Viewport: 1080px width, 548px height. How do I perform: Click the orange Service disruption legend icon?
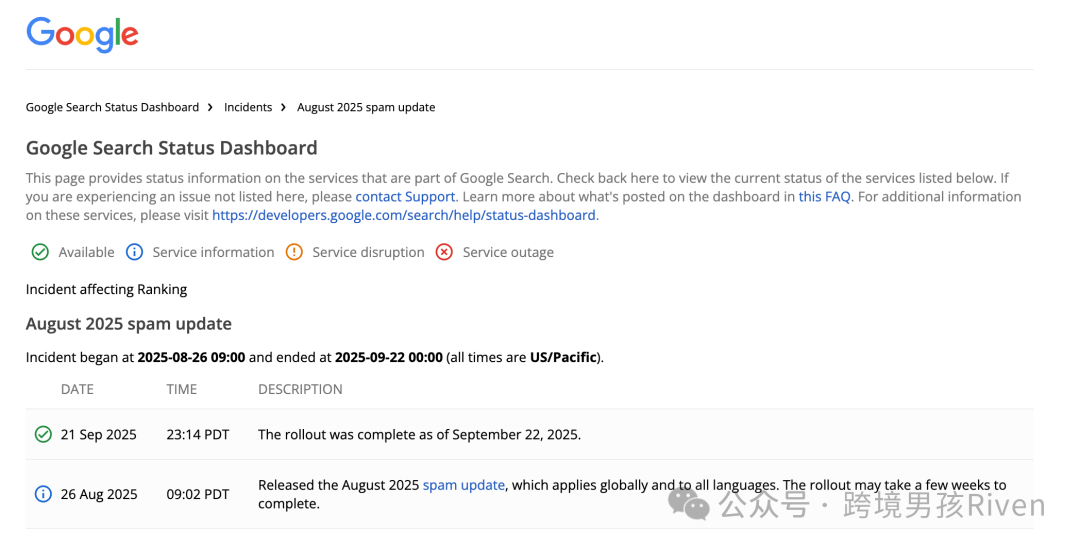(294, 253)
